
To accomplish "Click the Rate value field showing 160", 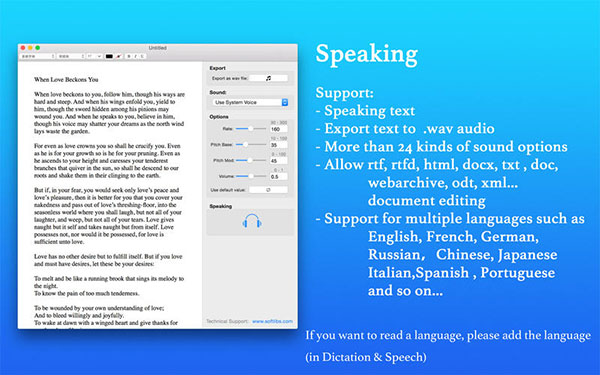I will 279,129.
